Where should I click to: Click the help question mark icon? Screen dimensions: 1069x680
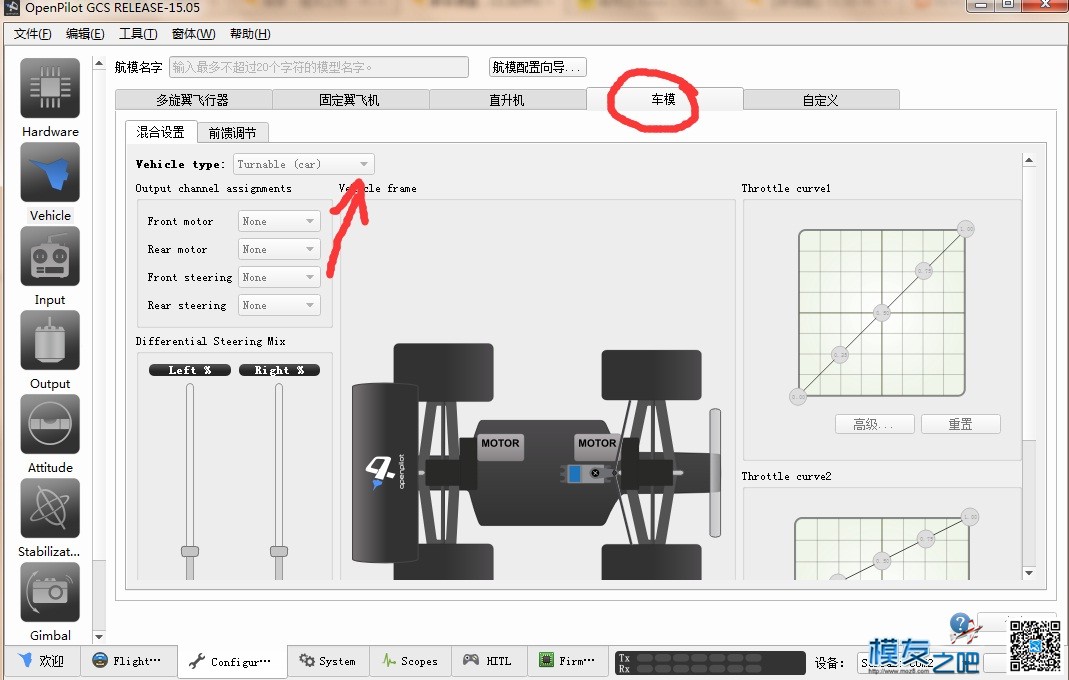click(960, 623)
